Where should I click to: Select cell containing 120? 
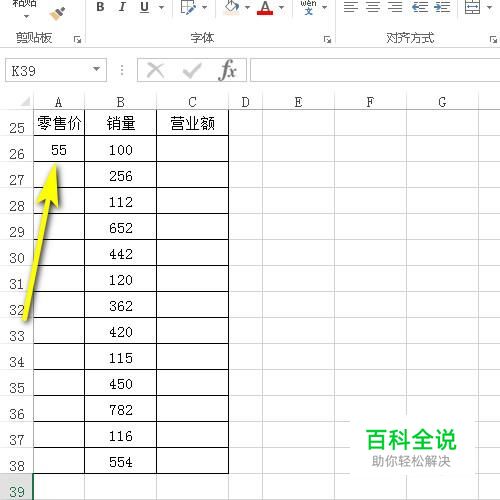click(121, 279)
